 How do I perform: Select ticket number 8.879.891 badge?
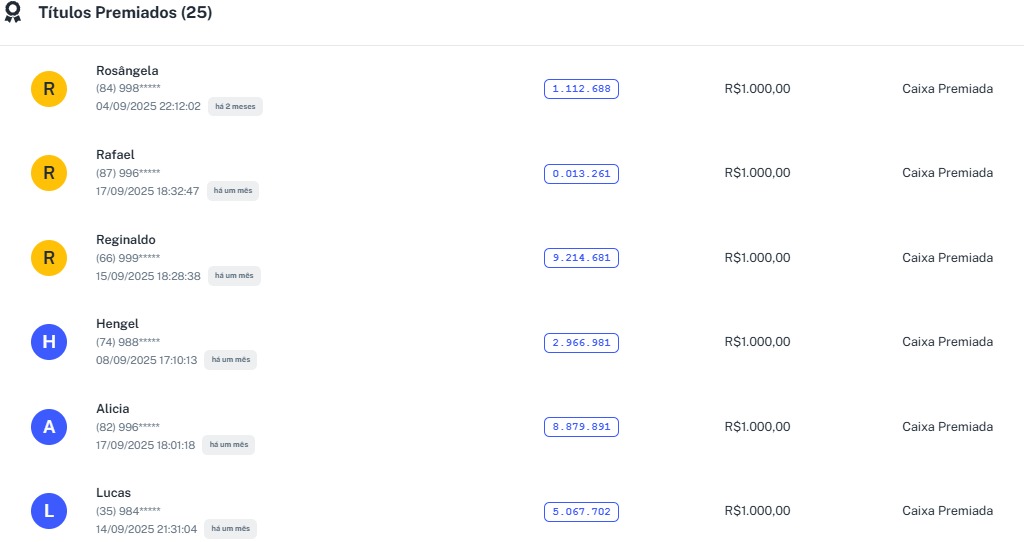(581, 427)
